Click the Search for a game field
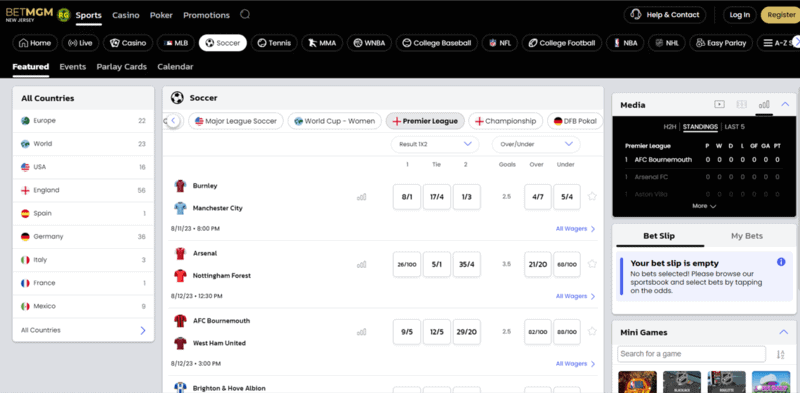 (x=691, y=354)
